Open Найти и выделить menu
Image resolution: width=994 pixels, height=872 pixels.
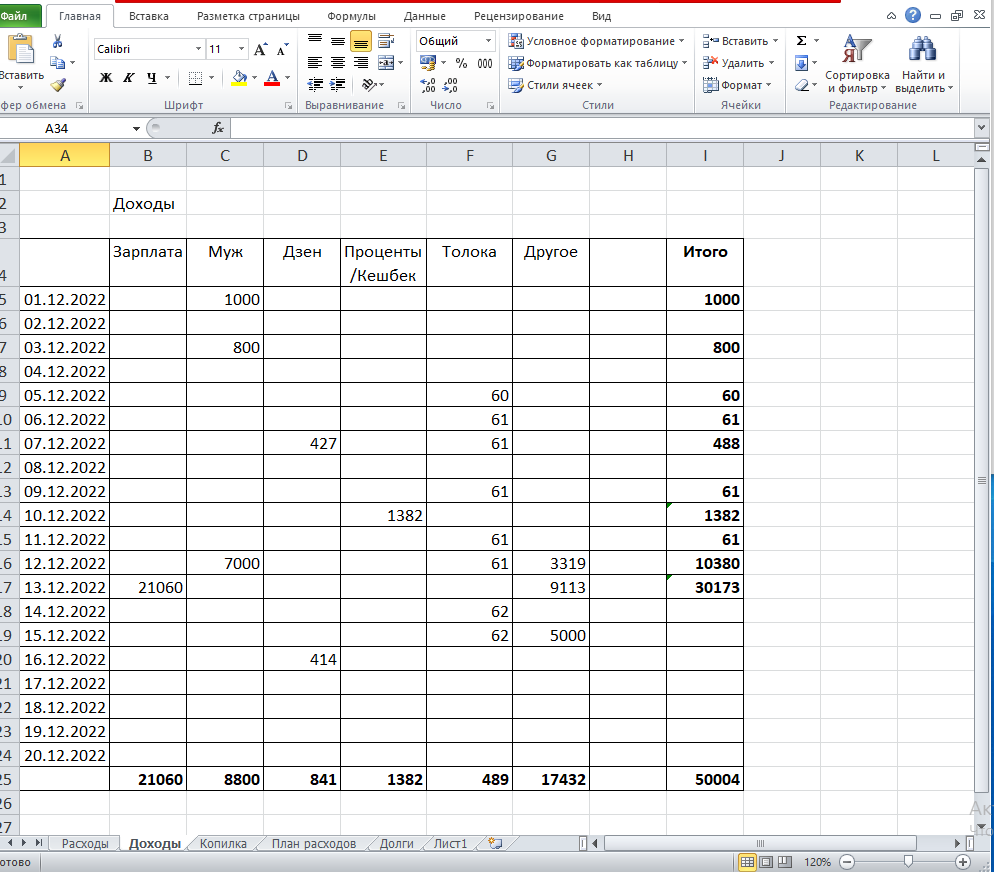point(924,64)
